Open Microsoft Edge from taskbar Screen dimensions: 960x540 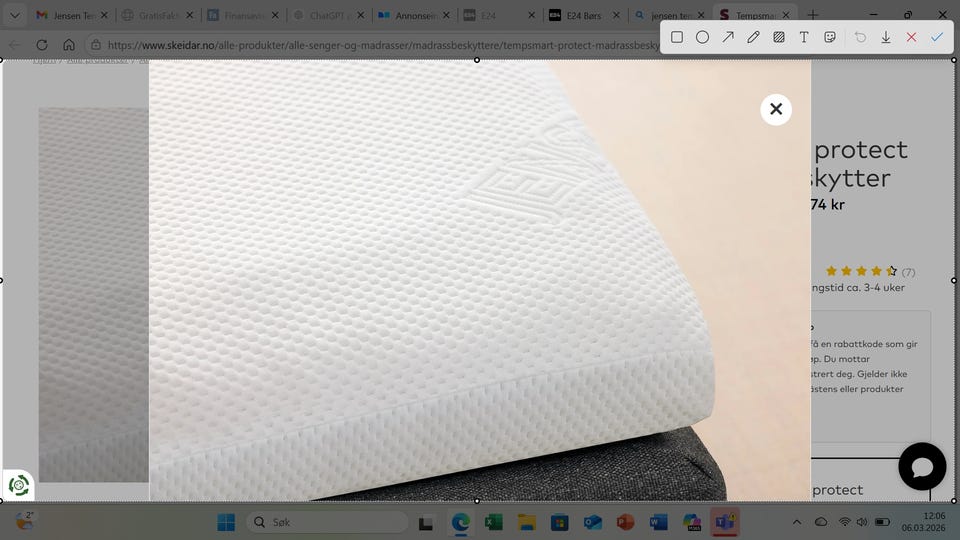click(460, 522)
